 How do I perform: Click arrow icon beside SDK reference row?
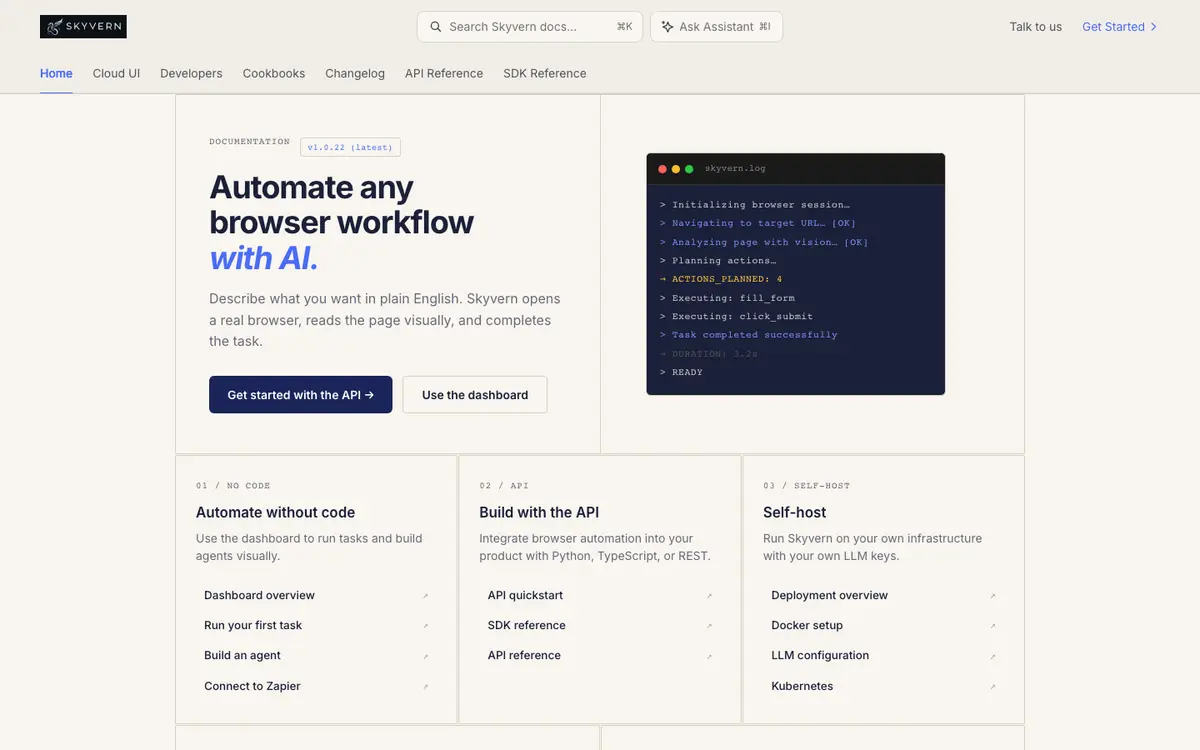point(709,626)
